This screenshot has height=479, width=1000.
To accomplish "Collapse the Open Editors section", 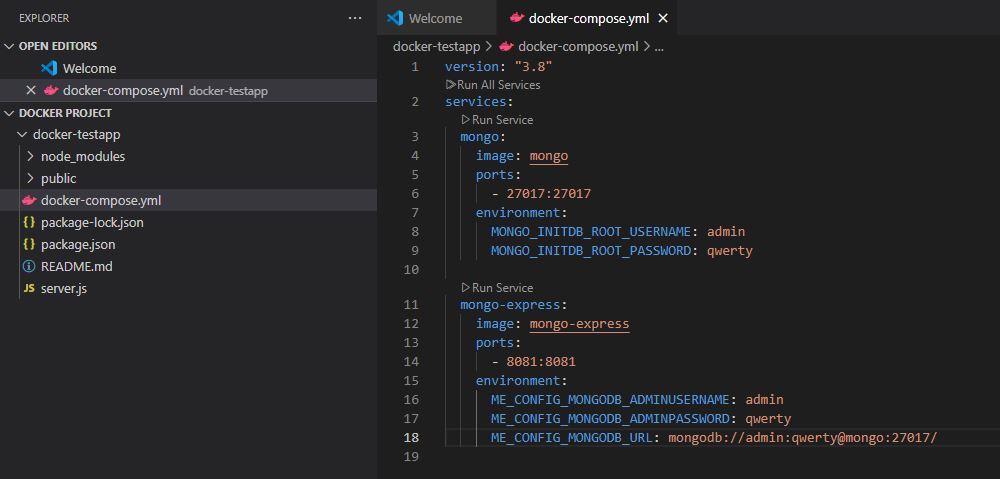I will pos(10,46).
